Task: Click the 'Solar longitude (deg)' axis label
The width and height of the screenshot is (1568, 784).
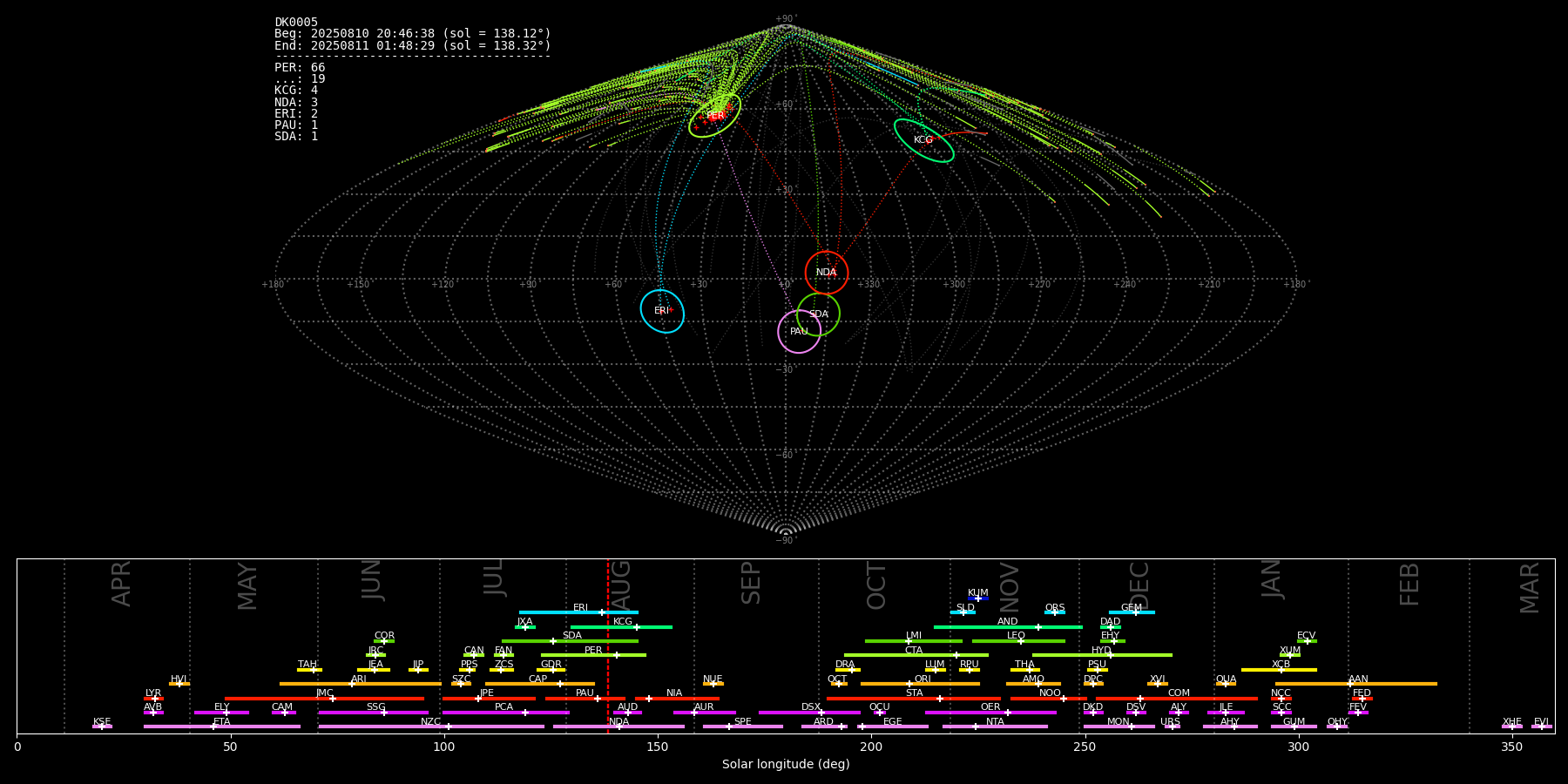Action: tap(786, 765)
